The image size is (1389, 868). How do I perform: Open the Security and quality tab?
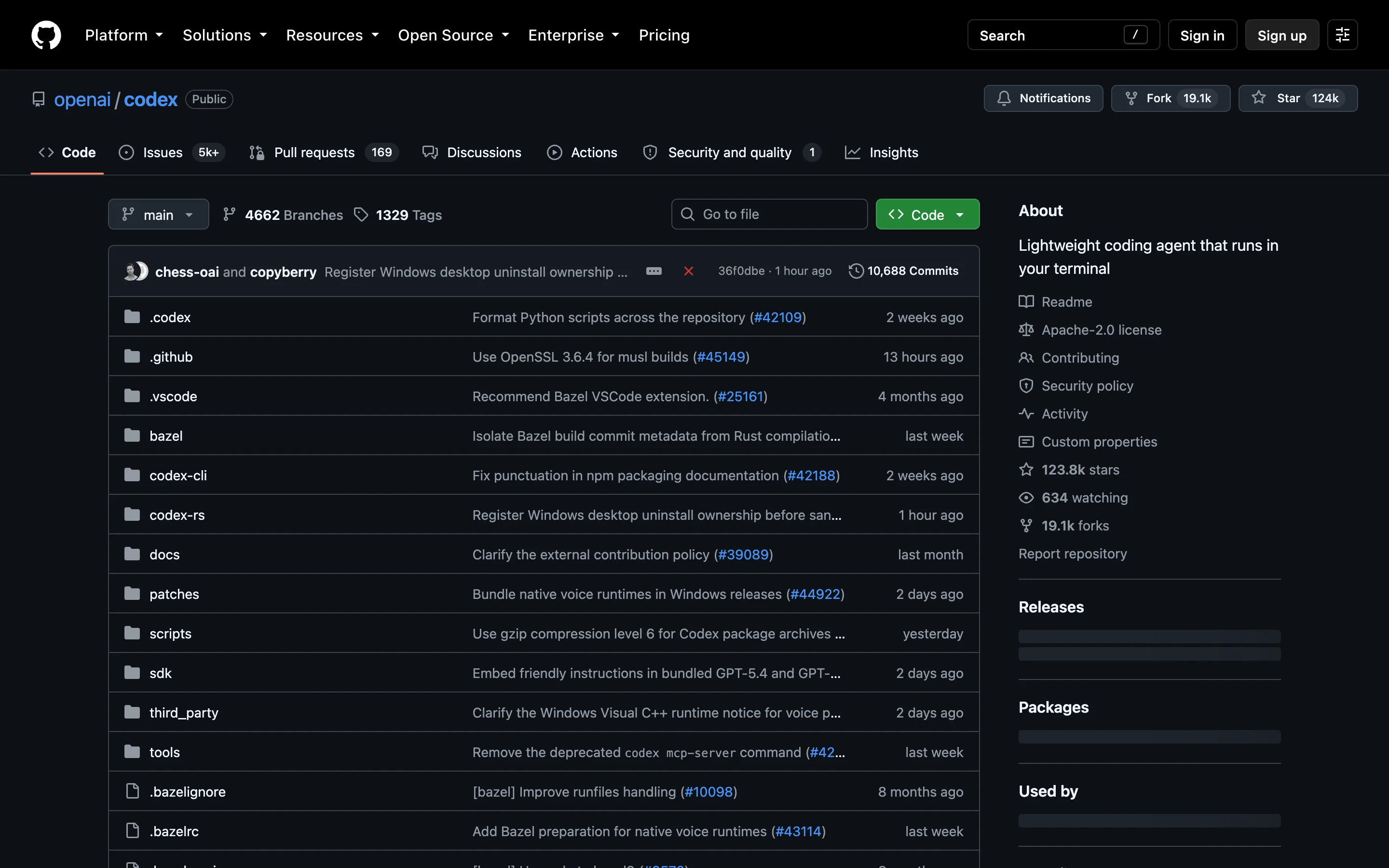click(x=733, y=152)
